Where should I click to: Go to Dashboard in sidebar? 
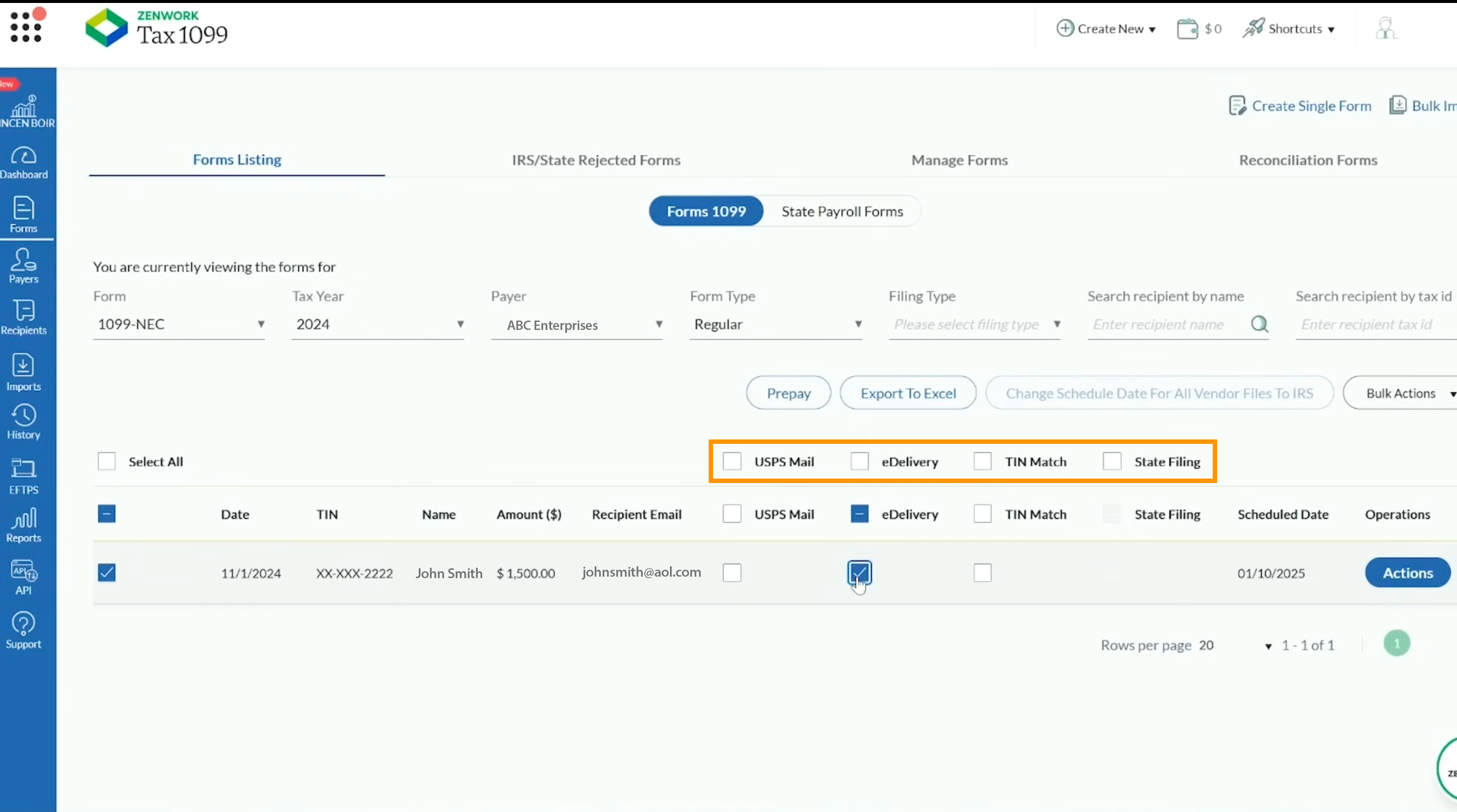(24, 163)
